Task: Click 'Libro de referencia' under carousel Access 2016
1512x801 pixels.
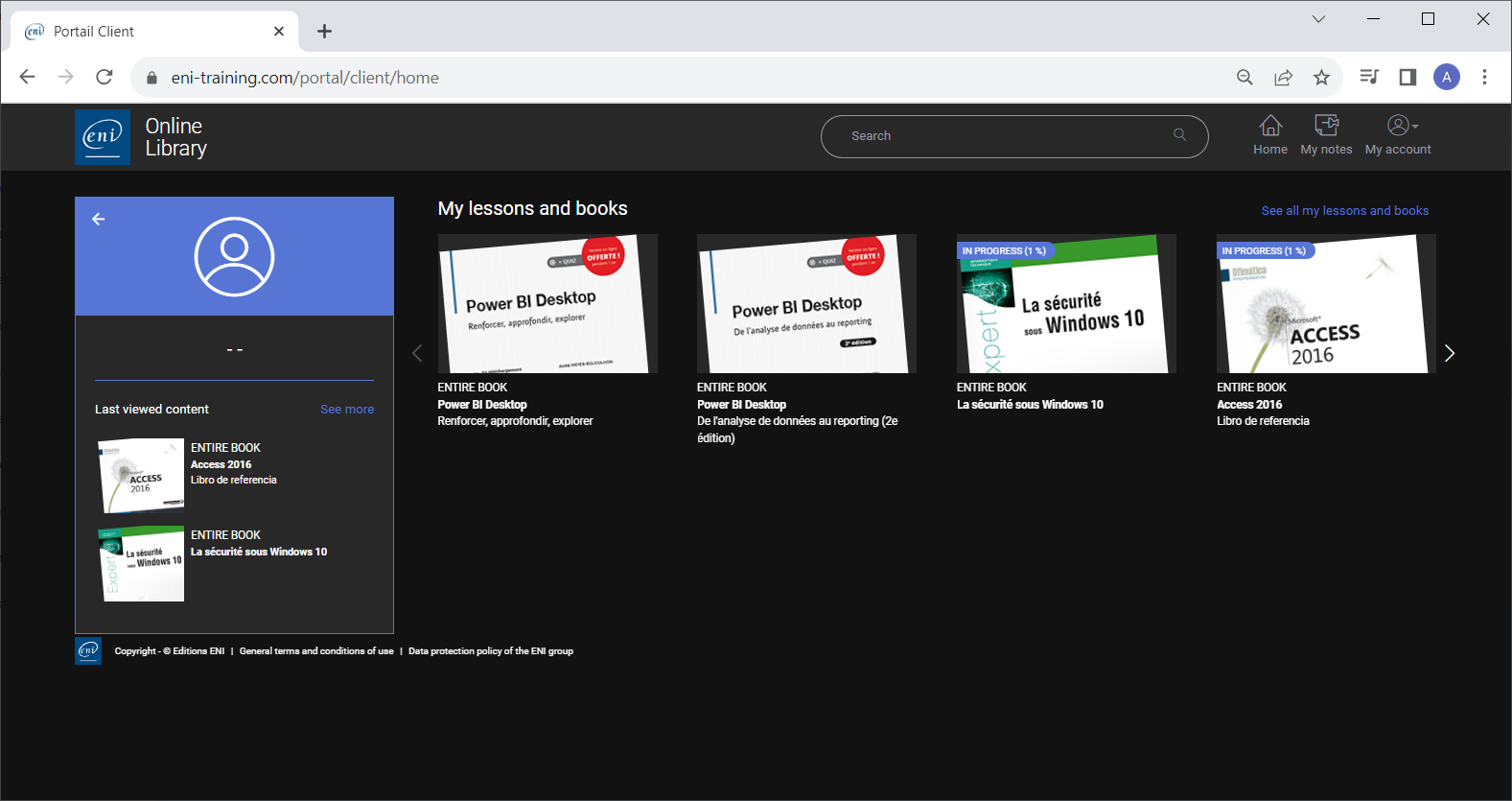Action: tap(1263, 421)
